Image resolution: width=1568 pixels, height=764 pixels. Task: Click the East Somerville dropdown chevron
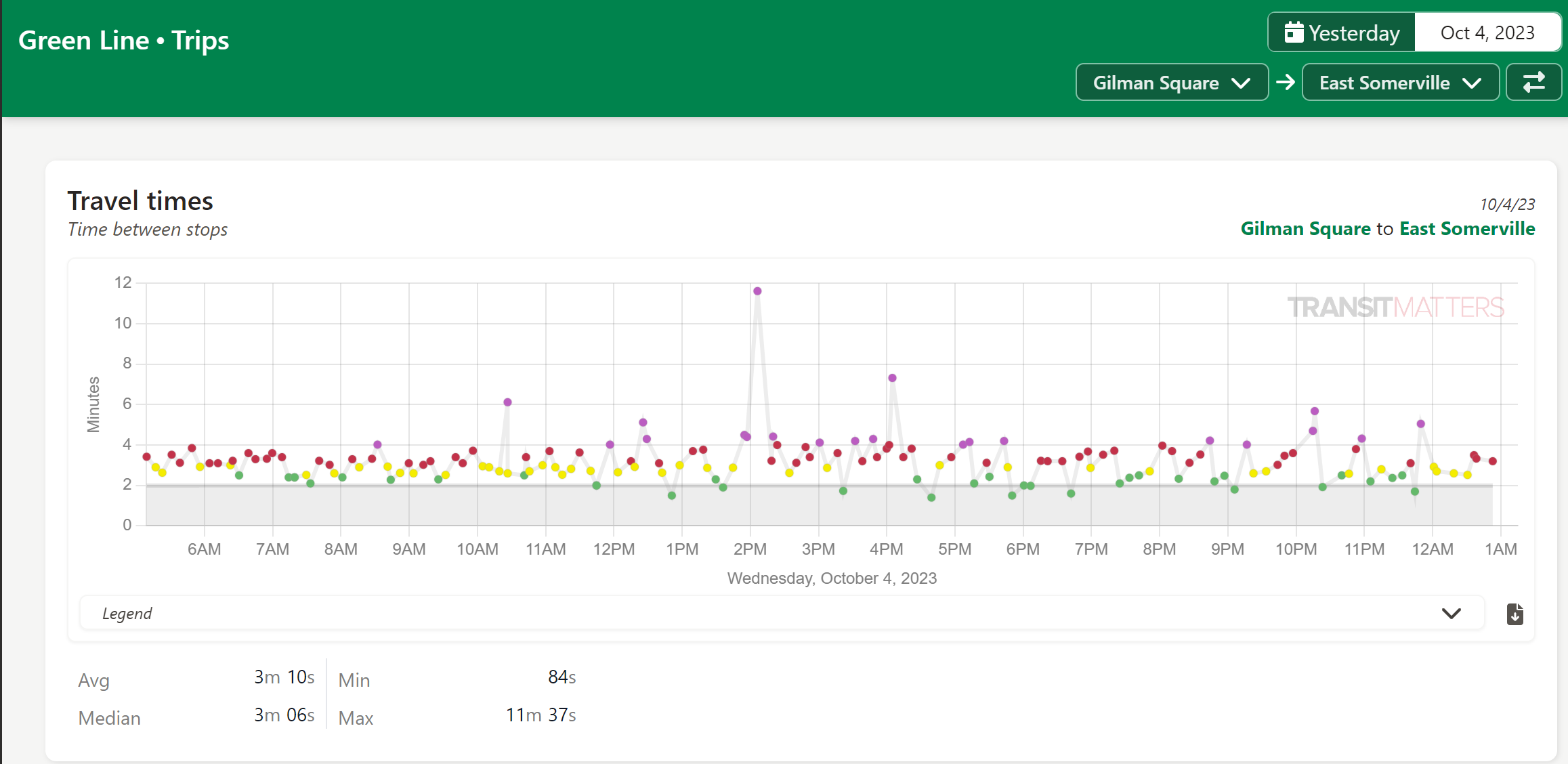(1472, 83)
